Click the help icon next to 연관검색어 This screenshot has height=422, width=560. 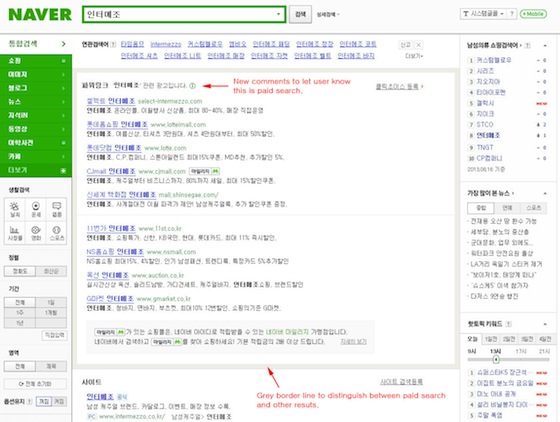tap(113, 44)
